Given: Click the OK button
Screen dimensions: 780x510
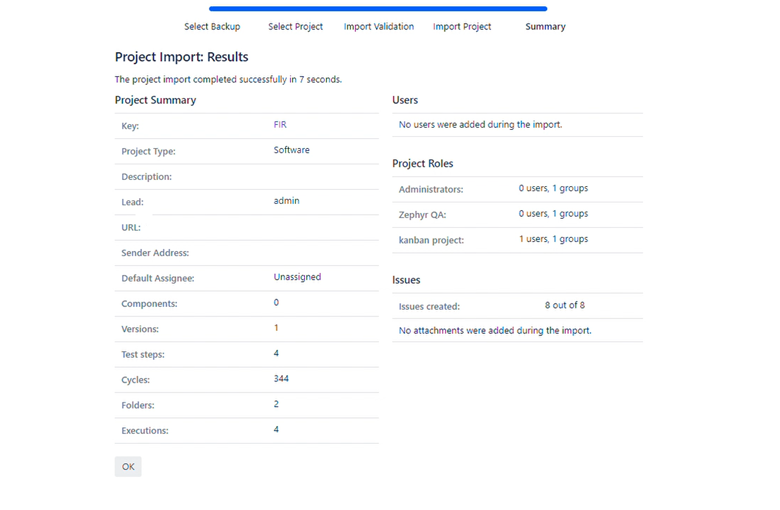Looking at the screenshot, I should click(128, 466).
